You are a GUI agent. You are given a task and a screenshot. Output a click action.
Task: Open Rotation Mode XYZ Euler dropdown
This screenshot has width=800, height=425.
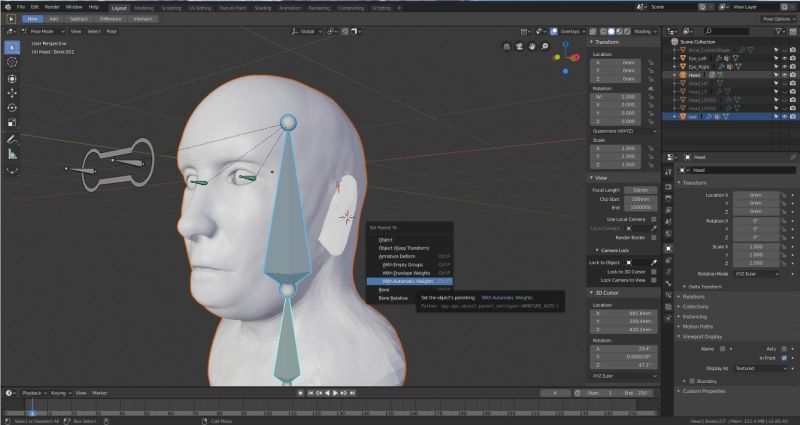point(757,274)
